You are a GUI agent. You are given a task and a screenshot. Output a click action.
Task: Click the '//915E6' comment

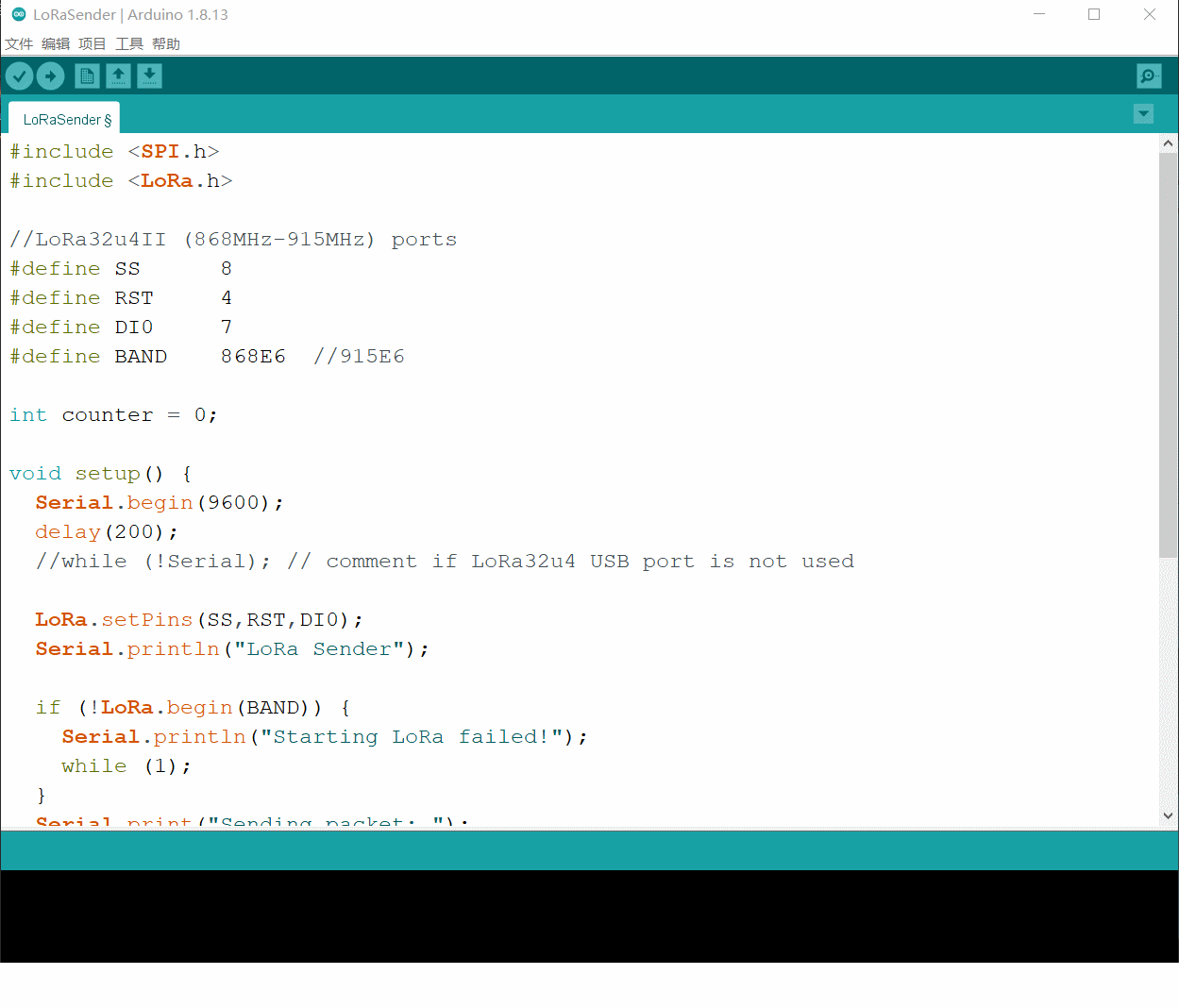(x=359, y=356)
